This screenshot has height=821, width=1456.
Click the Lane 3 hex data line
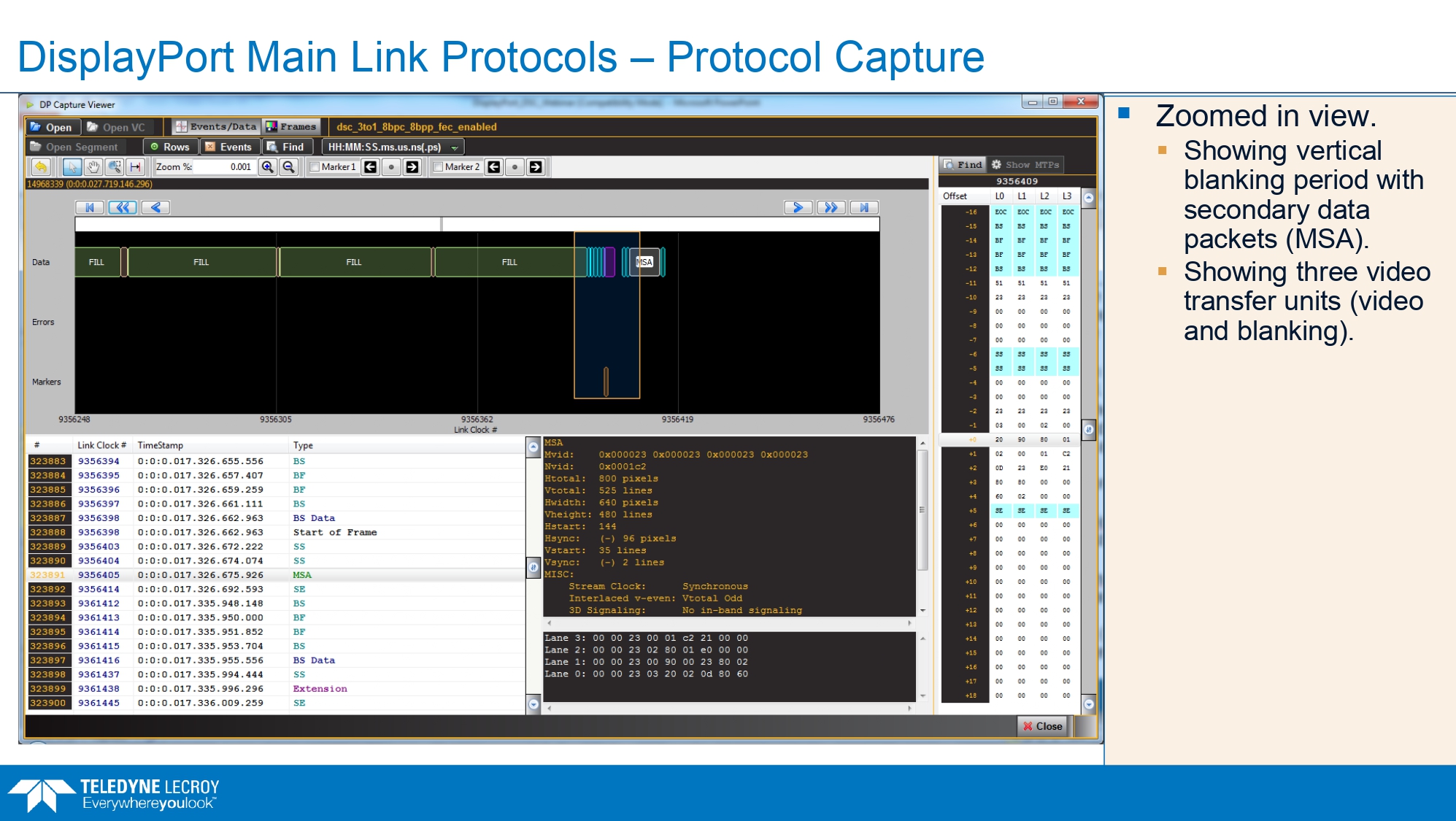646,639
